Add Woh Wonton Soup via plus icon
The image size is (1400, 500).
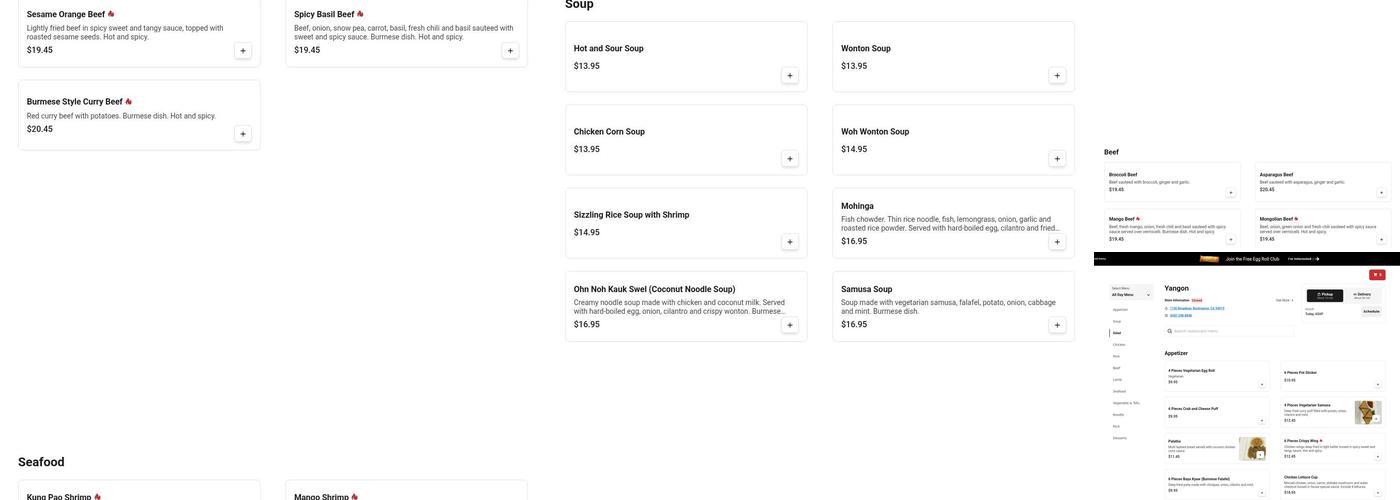tap(1057, 159)
